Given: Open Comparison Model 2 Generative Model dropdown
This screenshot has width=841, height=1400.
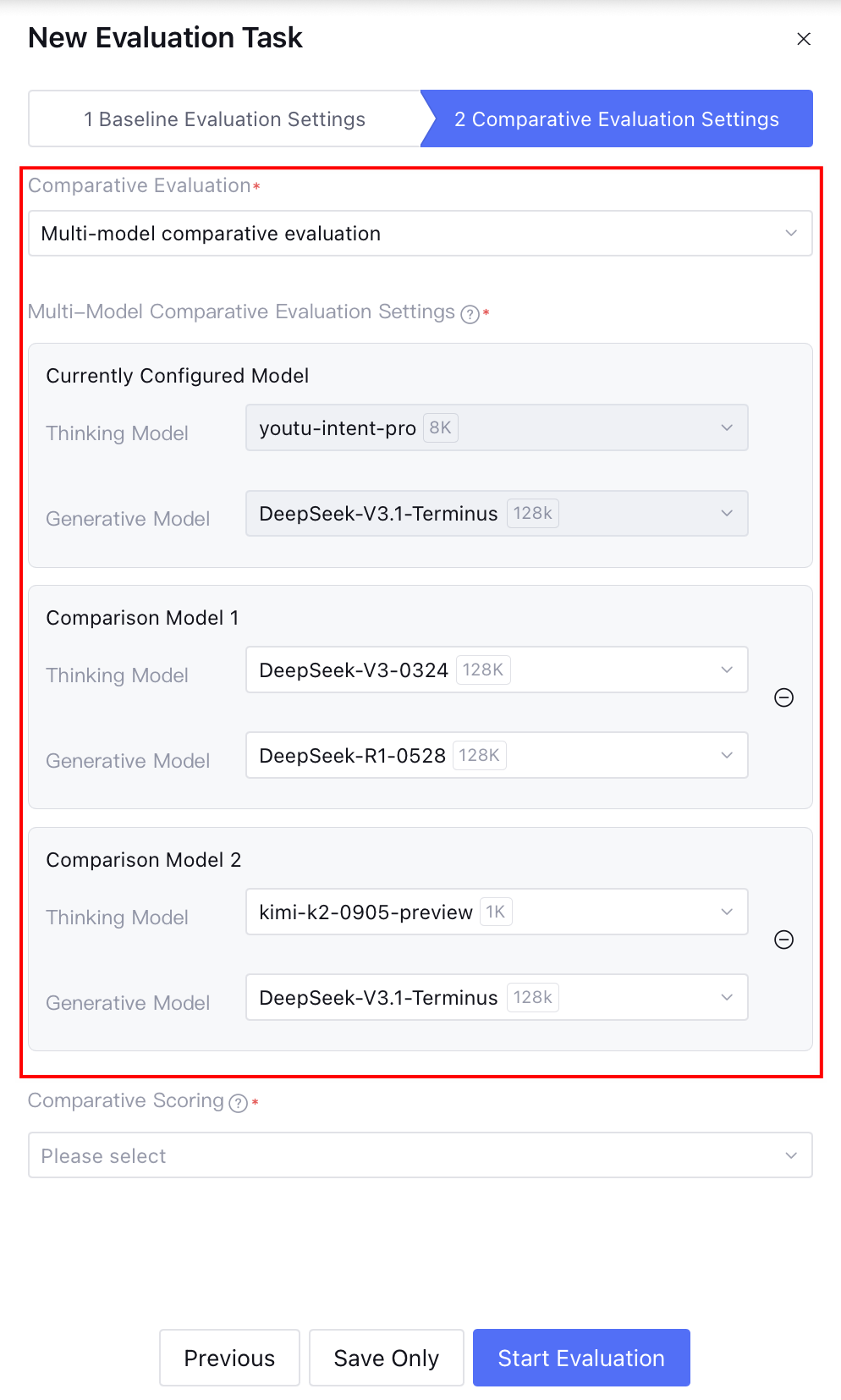Looking at the screenshot, I should 497,997.
